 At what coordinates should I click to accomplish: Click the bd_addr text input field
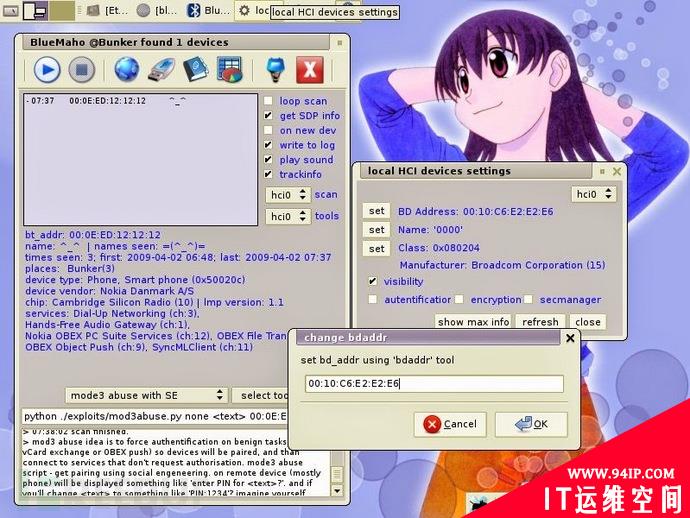coord(434,384)
